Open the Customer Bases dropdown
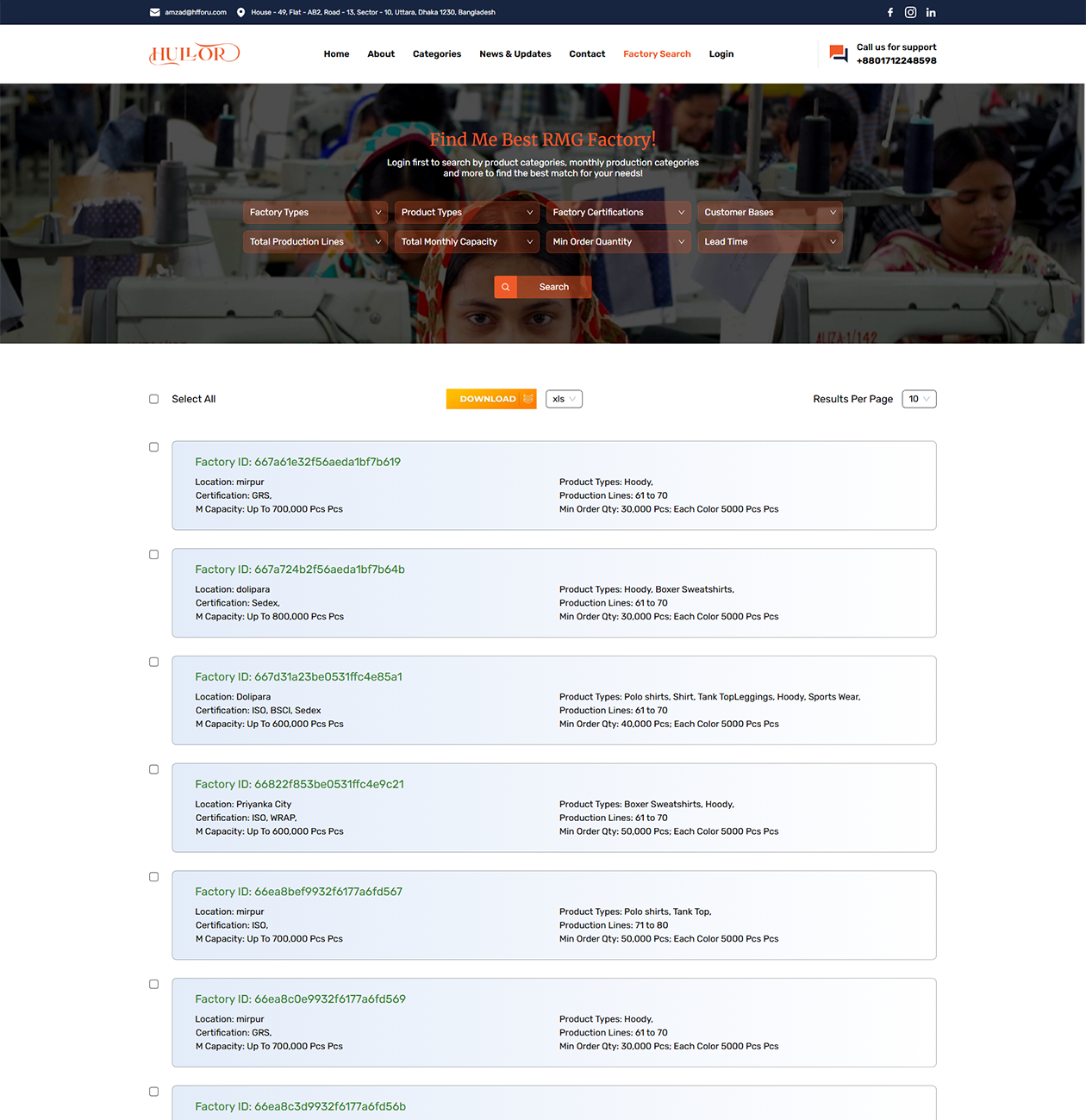Image resolution: width=1086 pixels, height=1120 pixels. pyautogui.click(x=771, y=213)
